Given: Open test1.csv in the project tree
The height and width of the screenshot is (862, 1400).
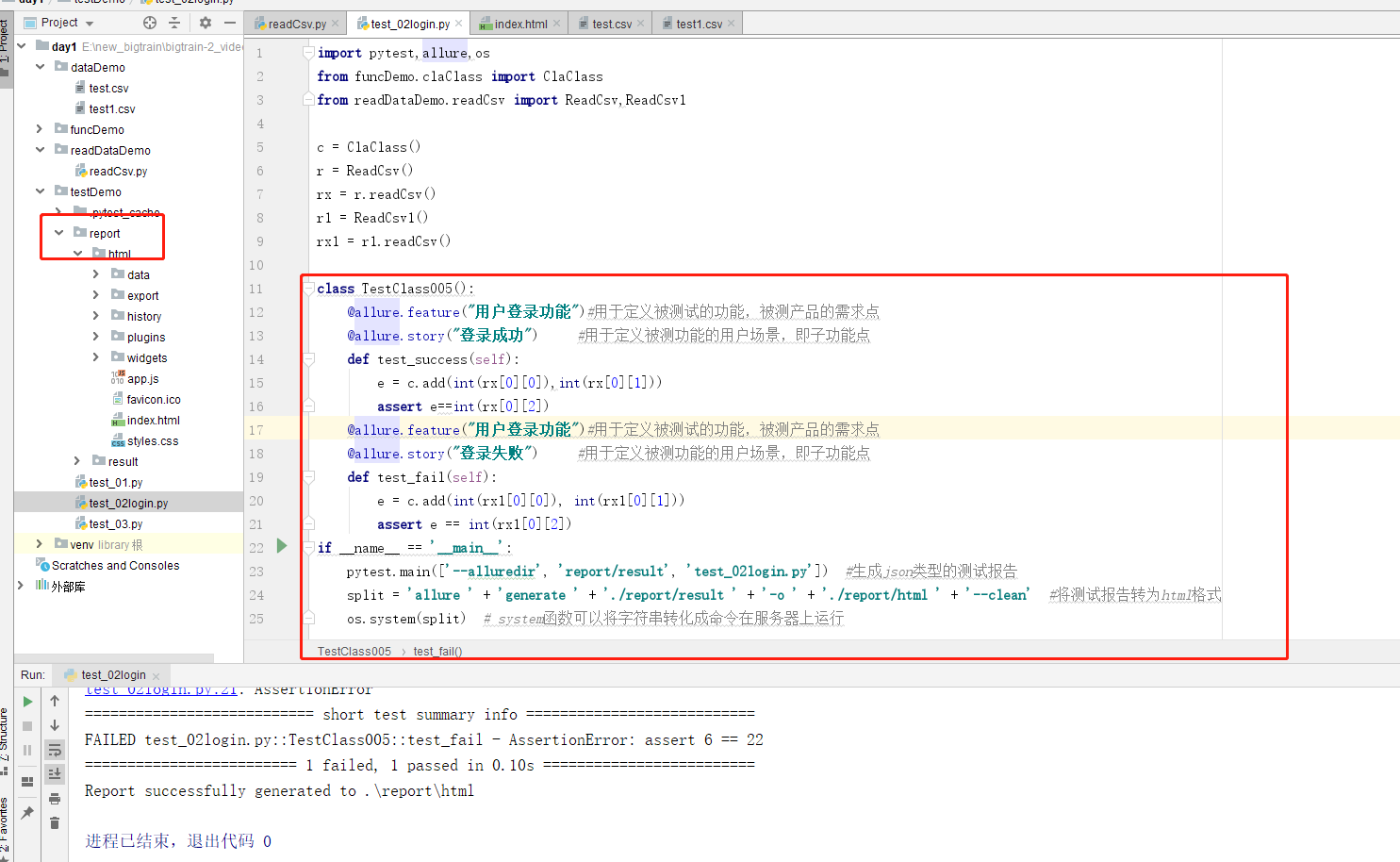Looking at the screenshot, I should tap(112, 108).
